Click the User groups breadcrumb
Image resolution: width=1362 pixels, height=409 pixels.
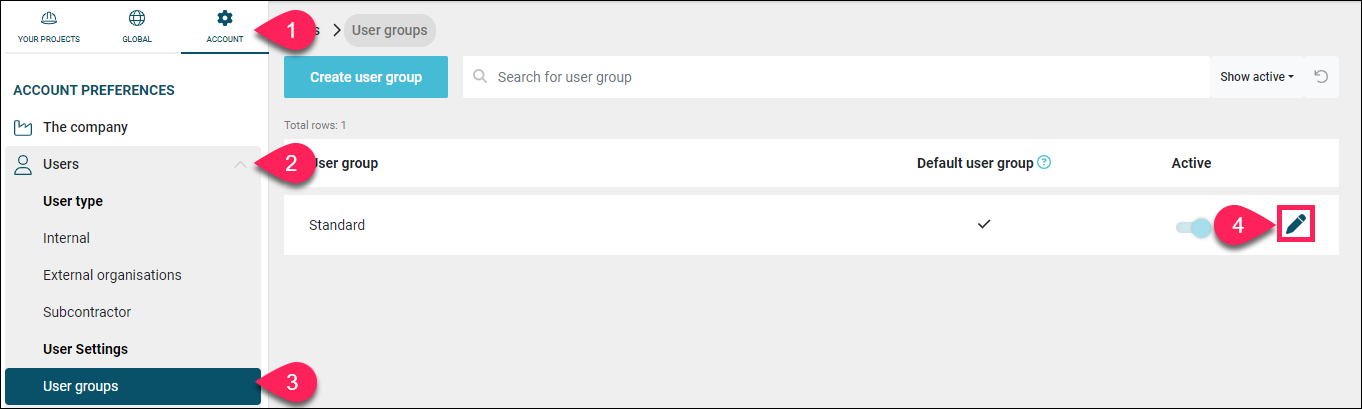click(x=390, y=30)
